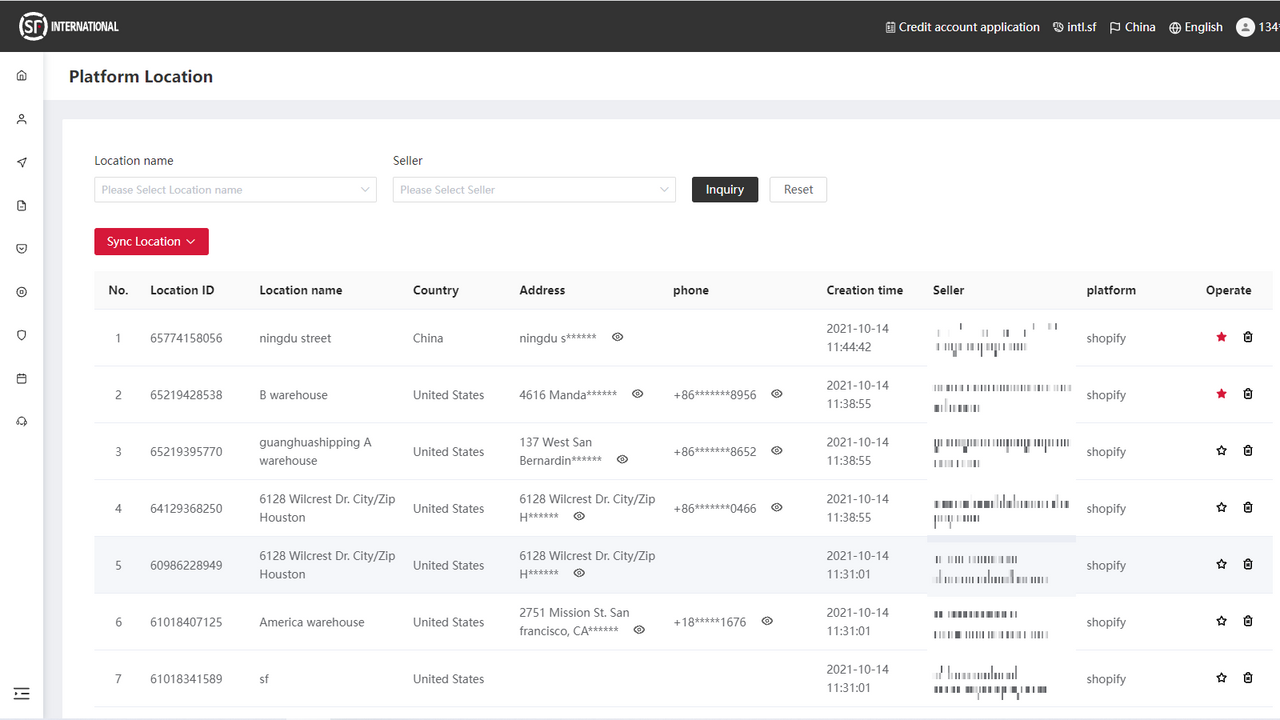Open Credit account application link
This screenshot has width=1280, height=720.
(962, 27)
